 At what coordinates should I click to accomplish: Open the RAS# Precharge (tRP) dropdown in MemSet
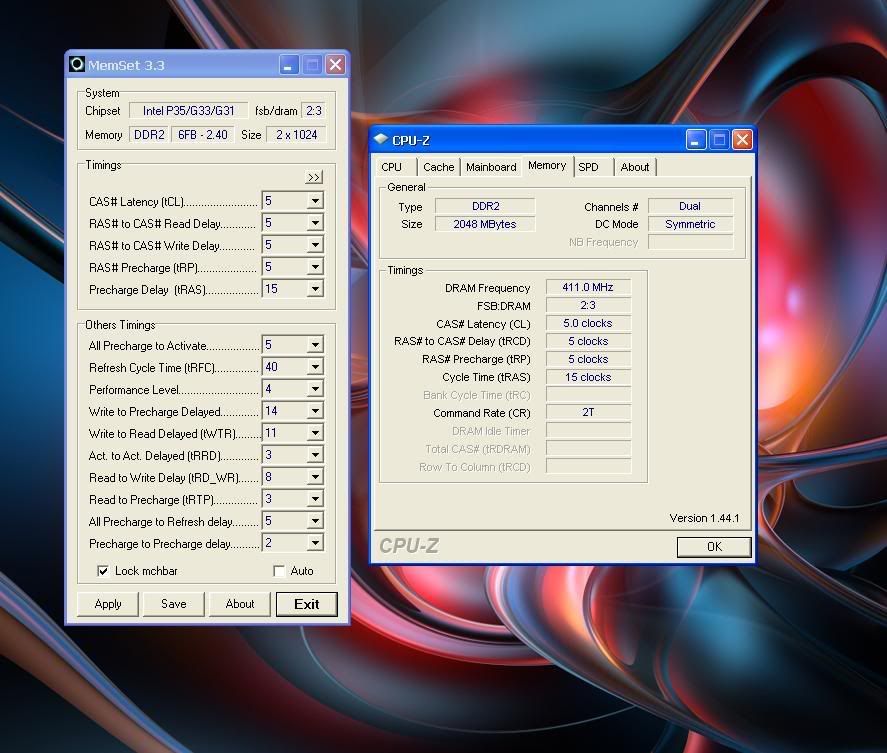[x=315, y=267]
